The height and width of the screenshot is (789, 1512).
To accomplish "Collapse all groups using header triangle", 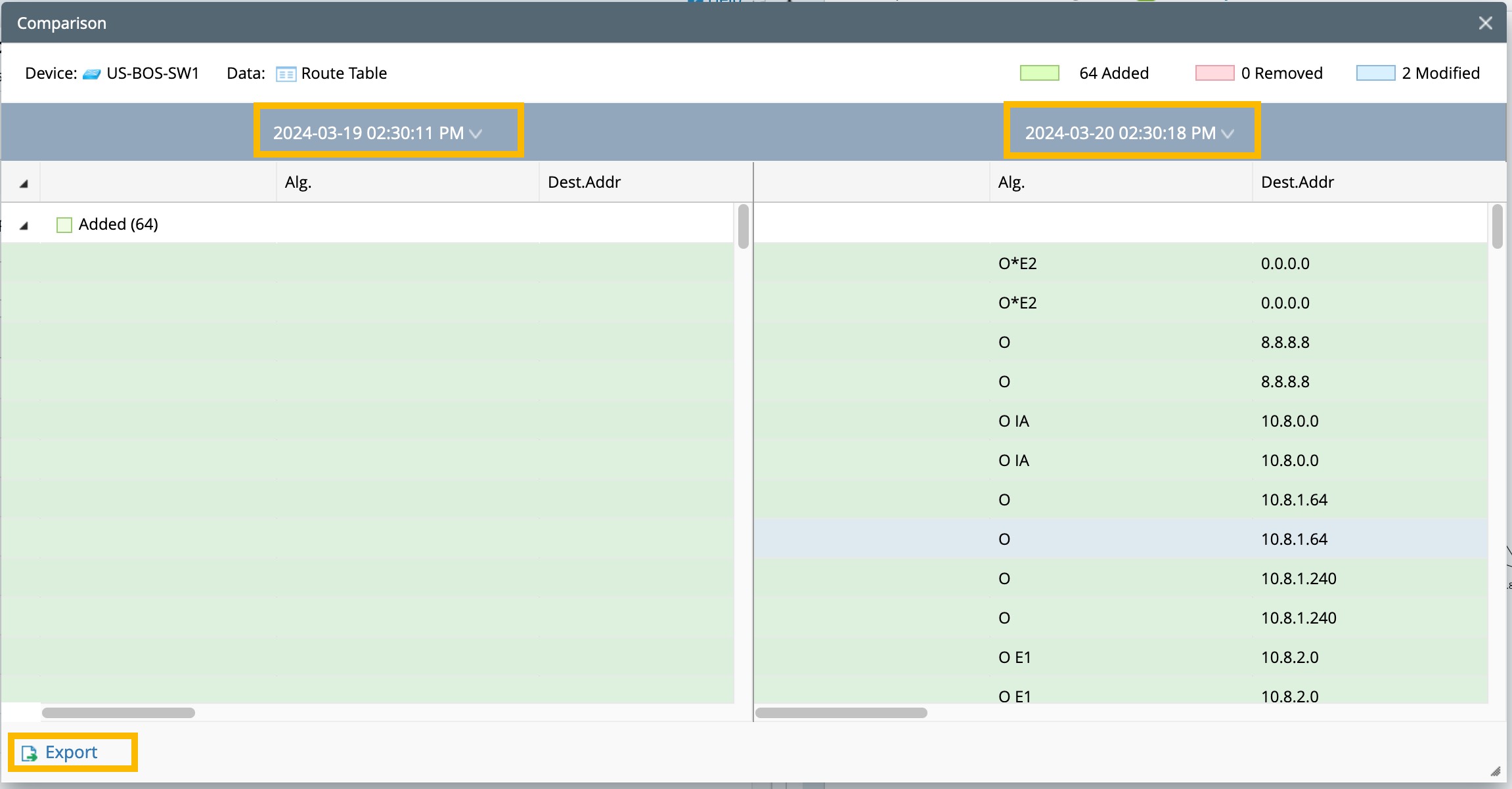I will point(24,184).
